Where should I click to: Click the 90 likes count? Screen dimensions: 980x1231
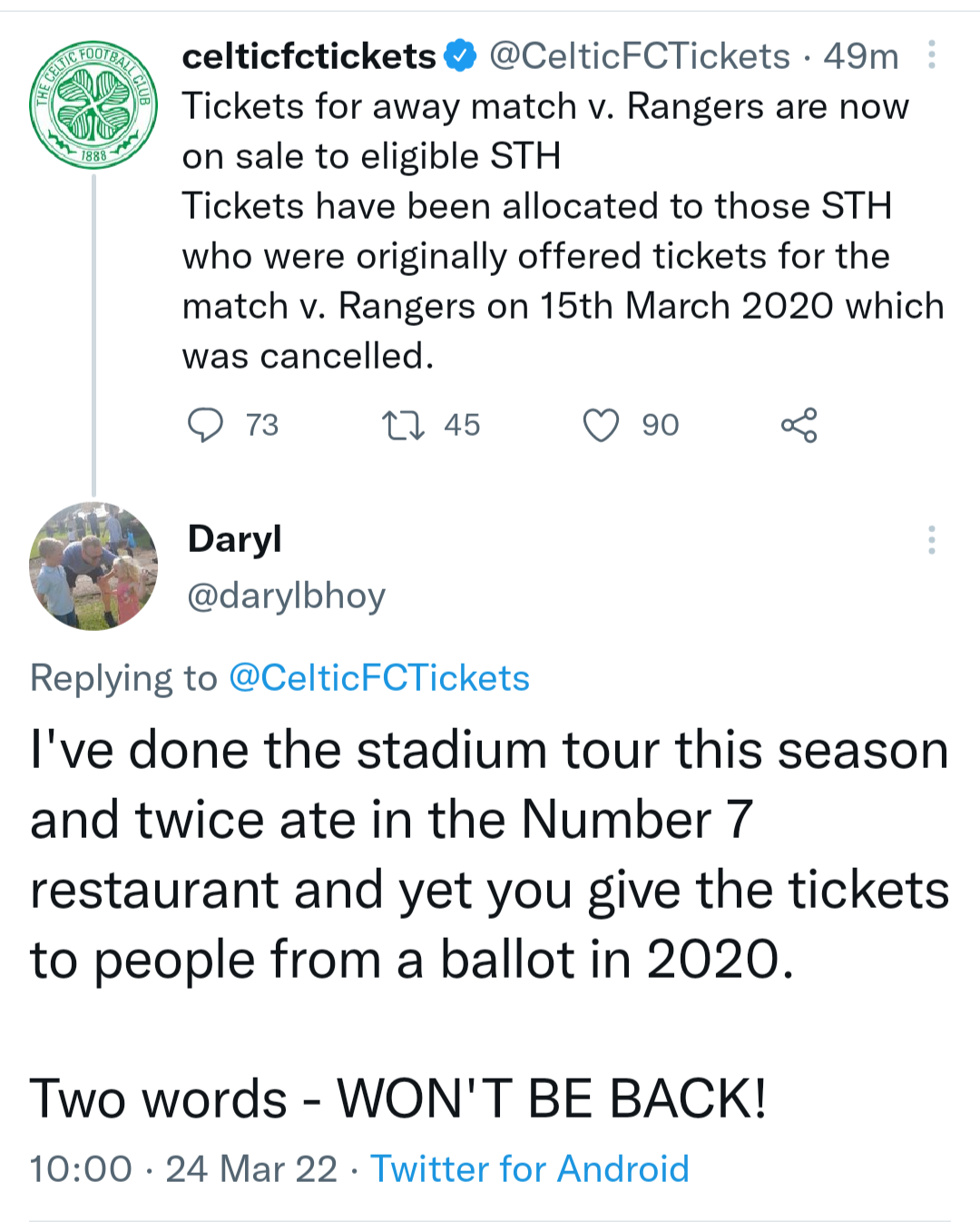(661, 425)
